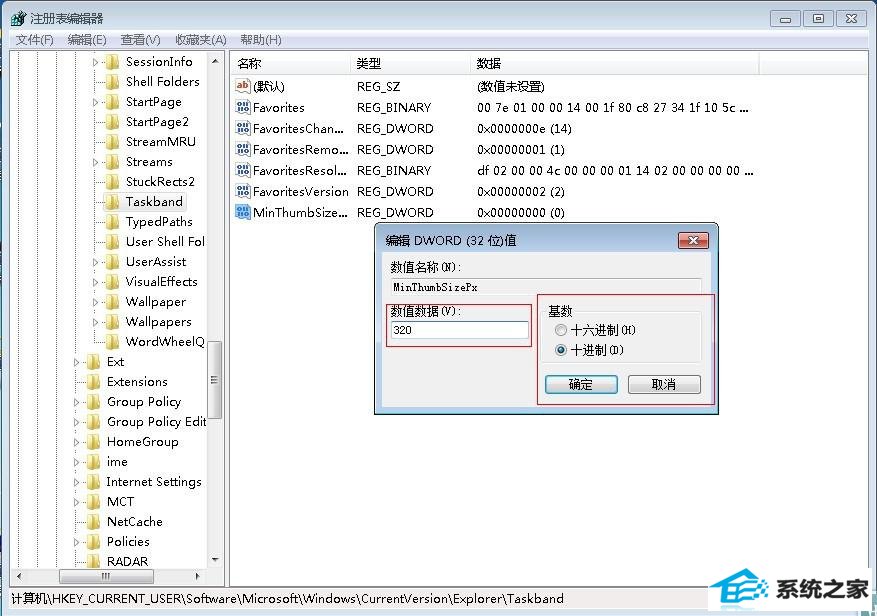Viewport: 877px width, 616px height.
Task: Sort values by the 数据 column header
Action: (x=614, y=63)
